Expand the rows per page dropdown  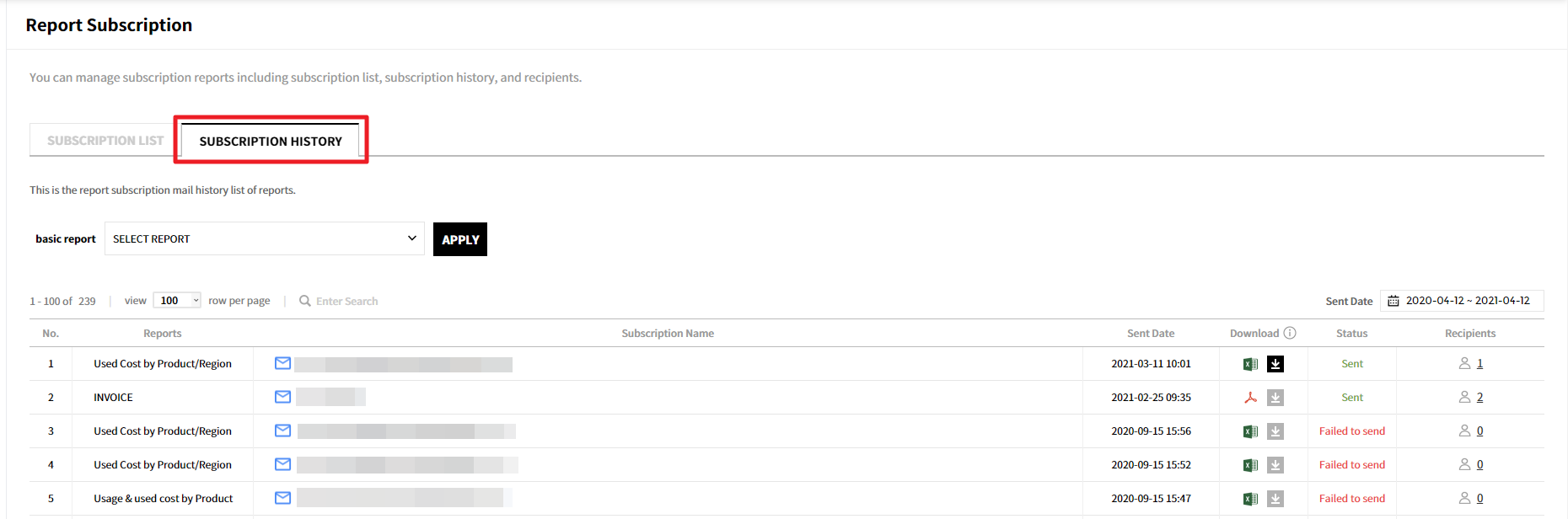177,301
